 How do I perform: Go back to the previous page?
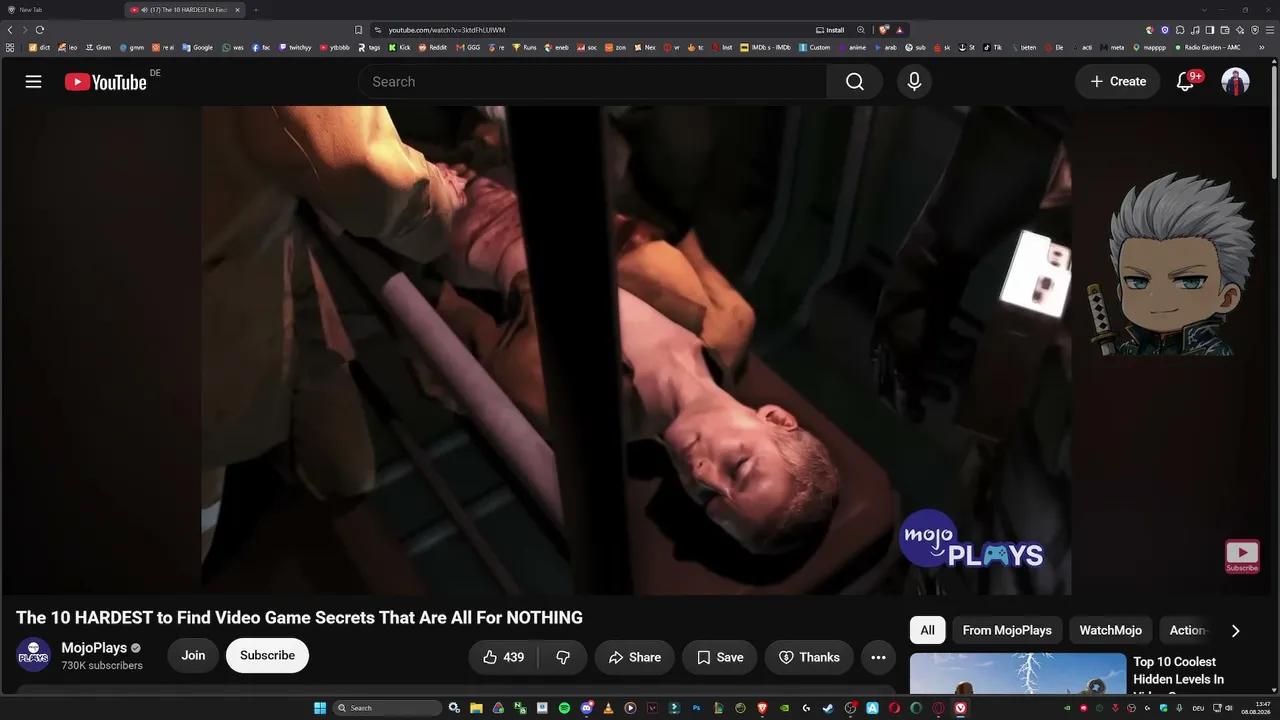coord(10,30)
